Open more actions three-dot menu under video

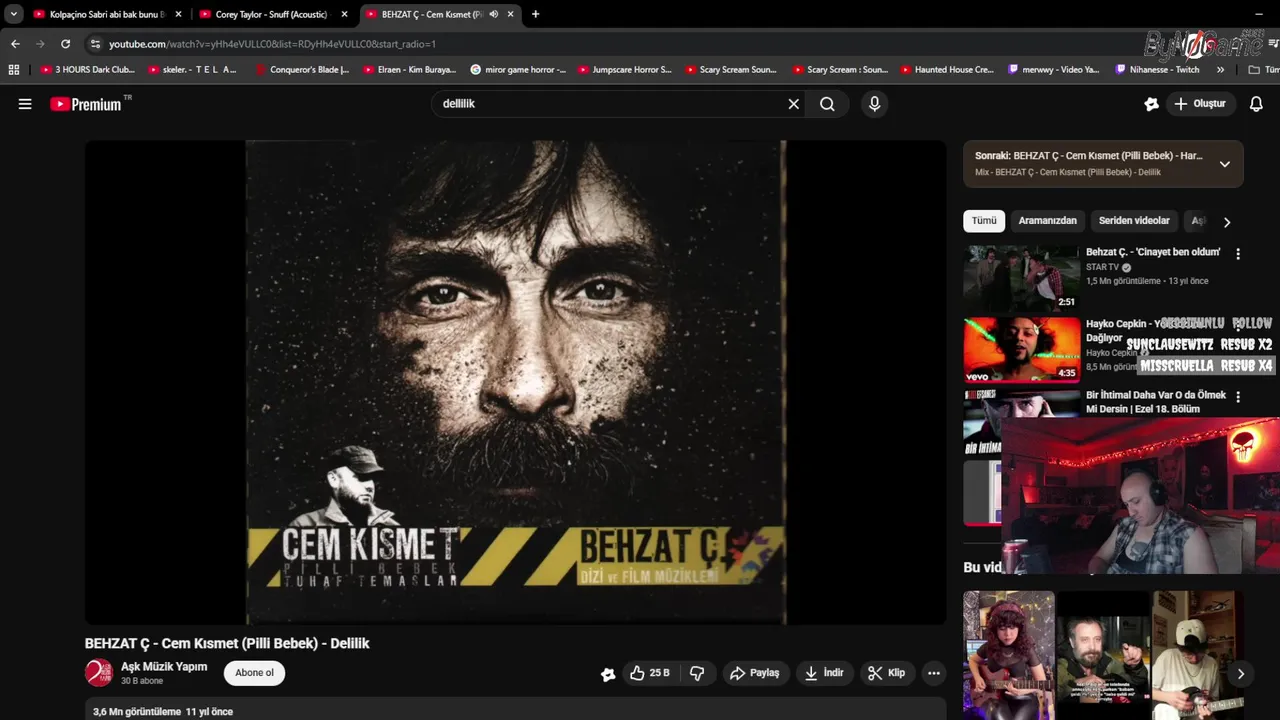click(934, 673)
